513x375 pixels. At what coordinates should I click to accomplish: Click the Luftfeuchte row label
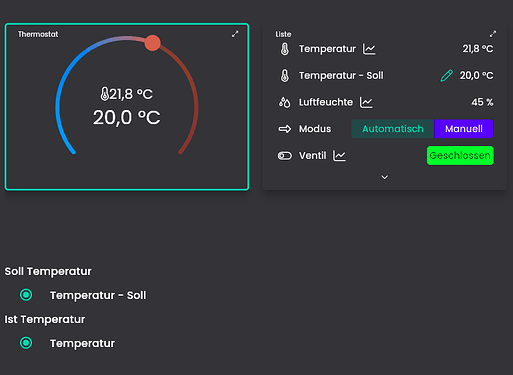pyautogui.click(x=326, y=102)
